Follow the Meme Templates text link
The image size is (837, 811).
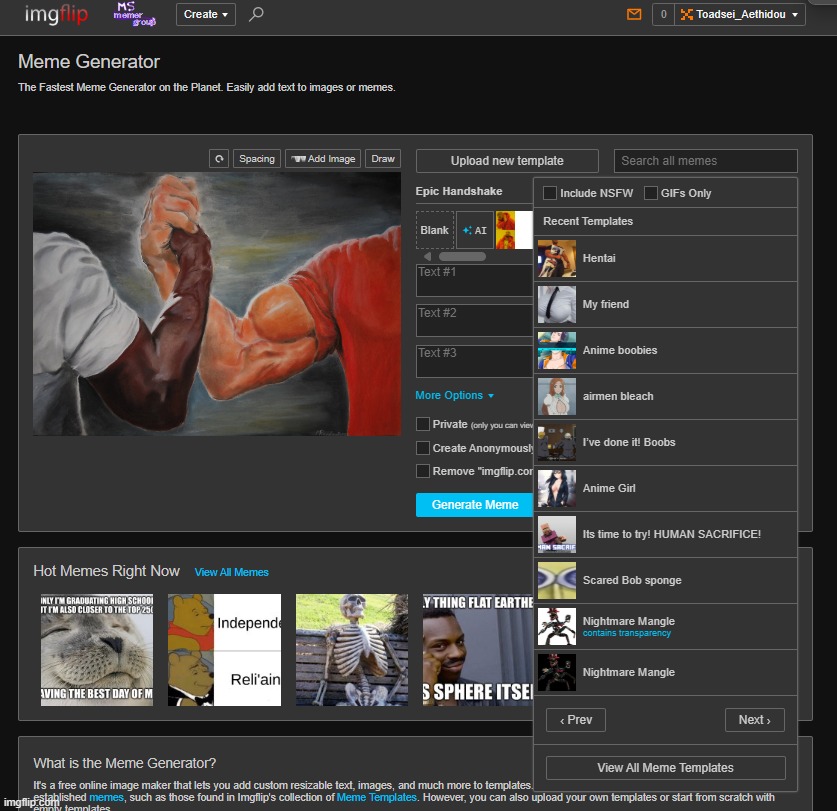(x=376, y=797)
